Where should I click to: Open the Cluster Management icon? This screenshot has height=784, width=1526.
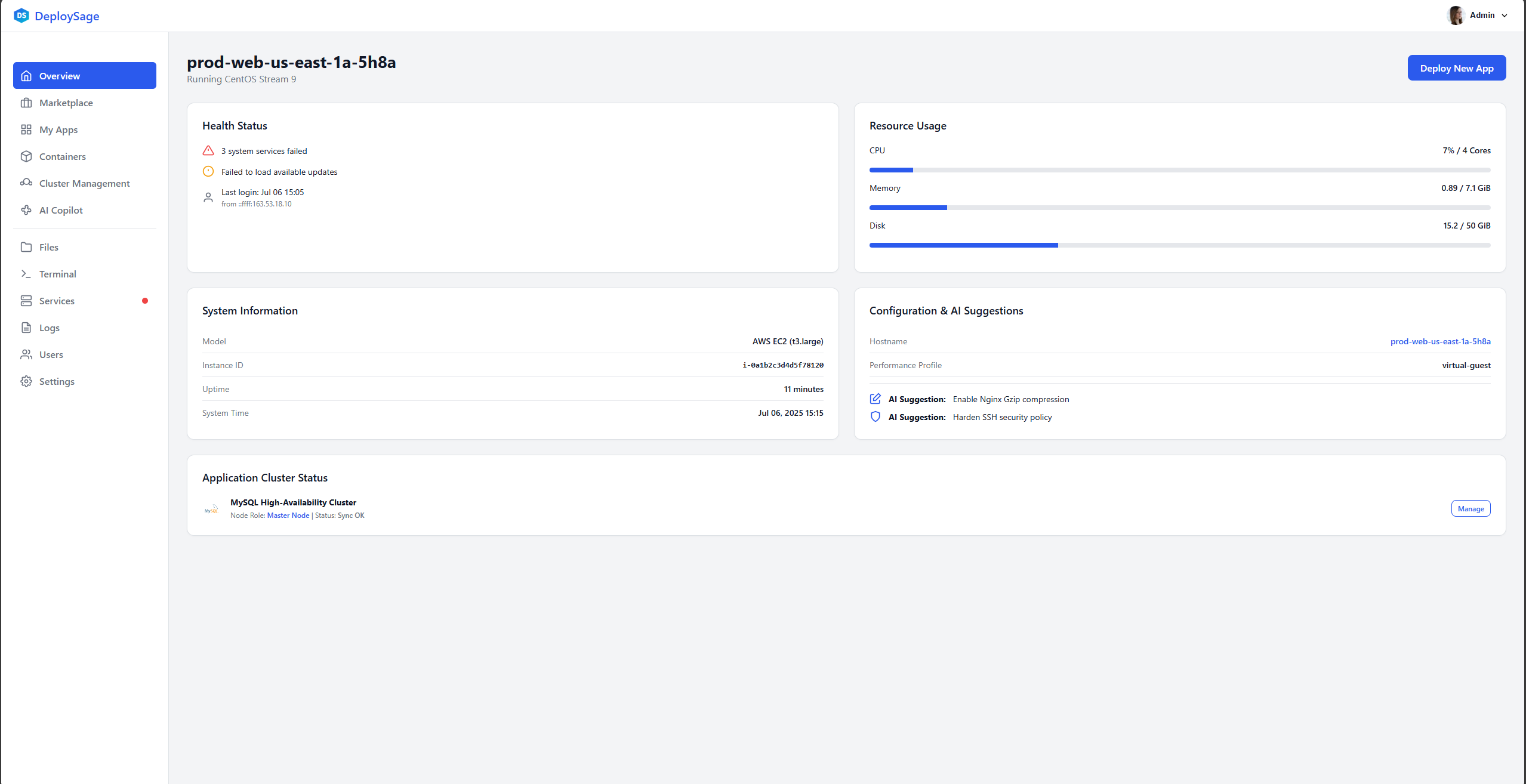point(26,183)
